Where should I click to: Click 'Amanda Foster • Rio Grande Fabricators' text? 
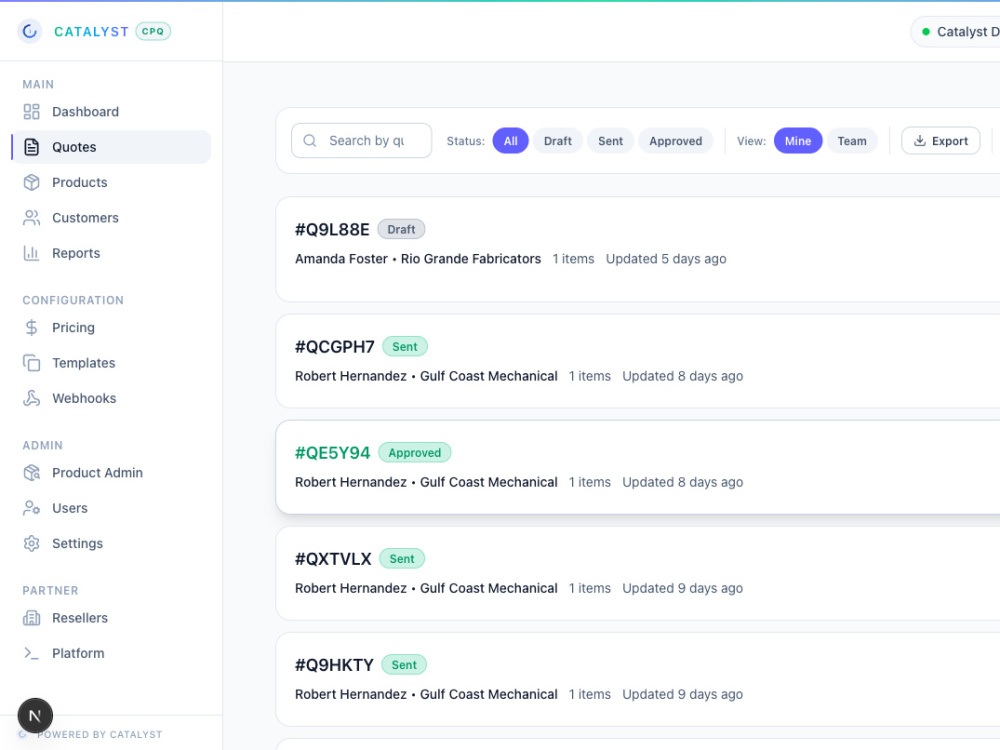point(418,259)
